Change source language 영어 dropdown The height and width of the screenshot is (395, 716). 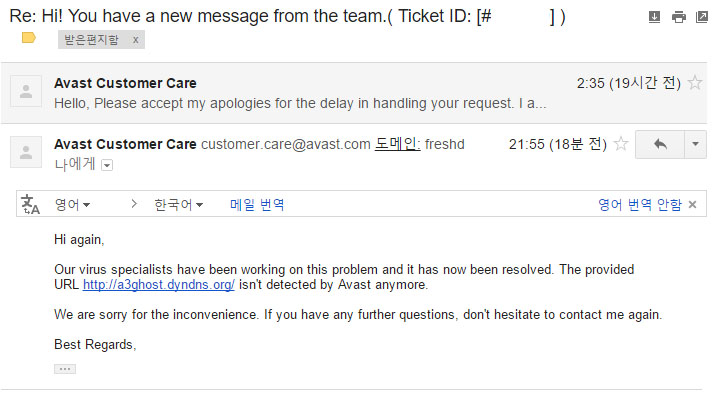(72, 204)
